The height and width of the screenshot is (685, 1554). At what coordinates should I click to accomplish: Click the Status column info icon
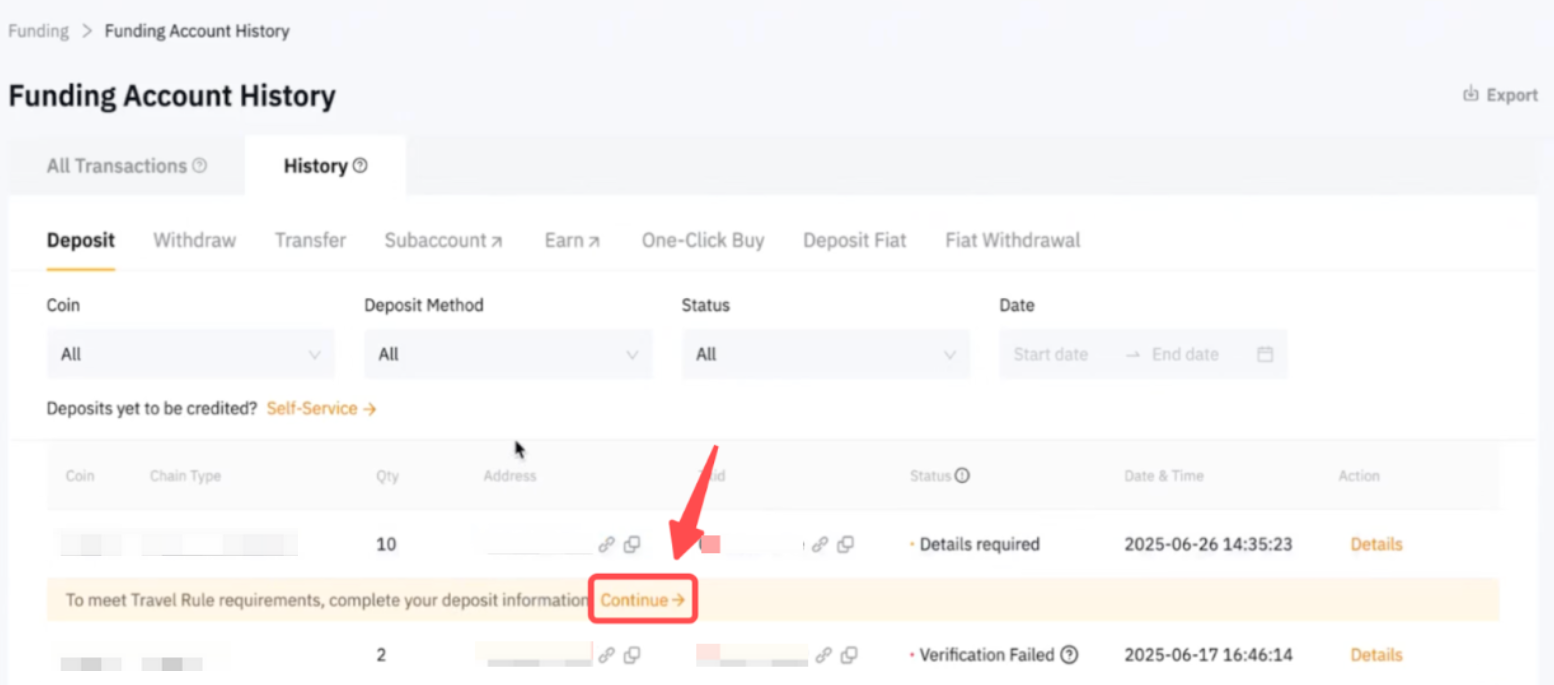(962, 476)
